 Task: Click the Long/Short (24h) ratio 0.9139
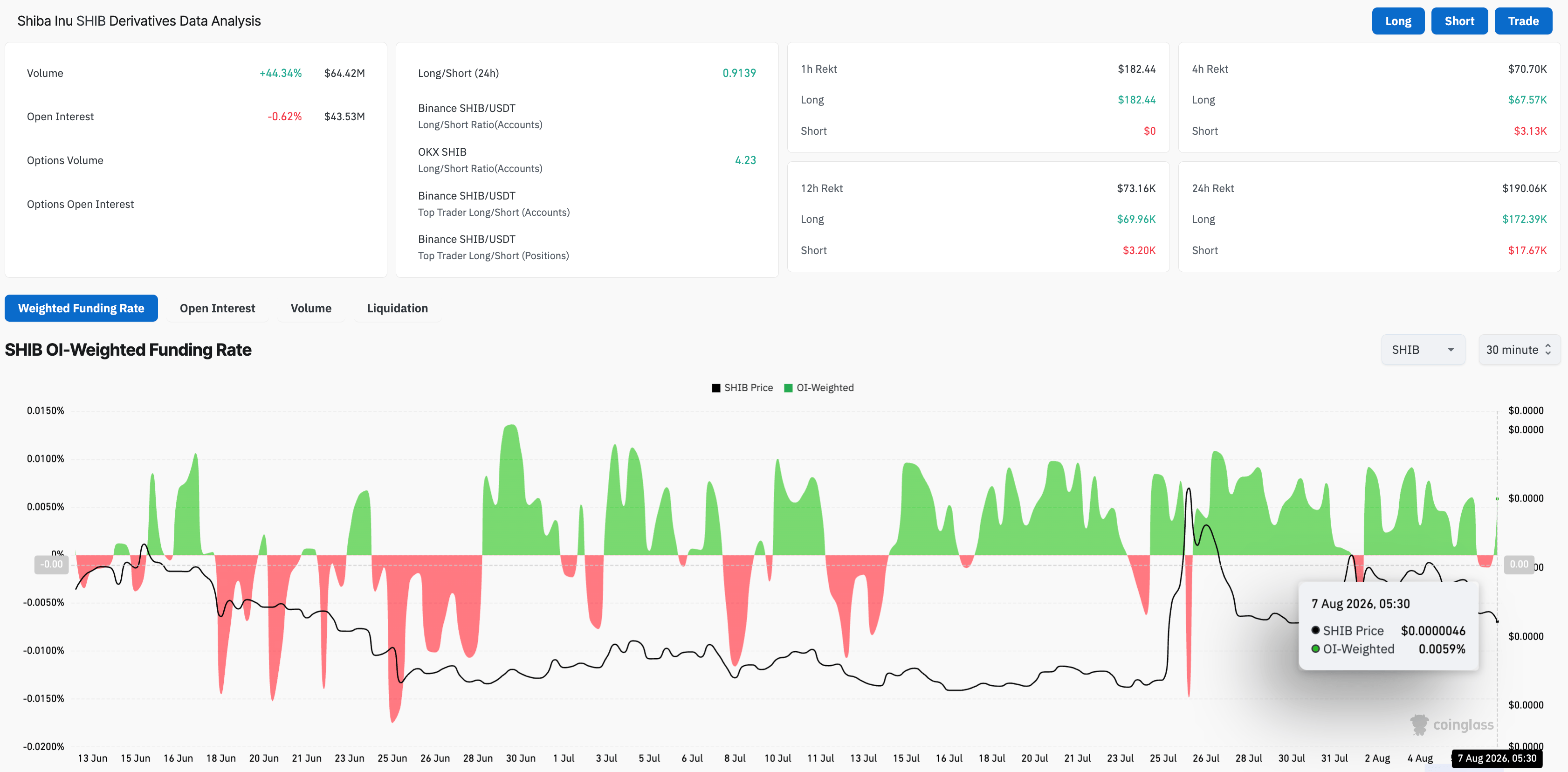pyautogui.click(x=739, y=73)
